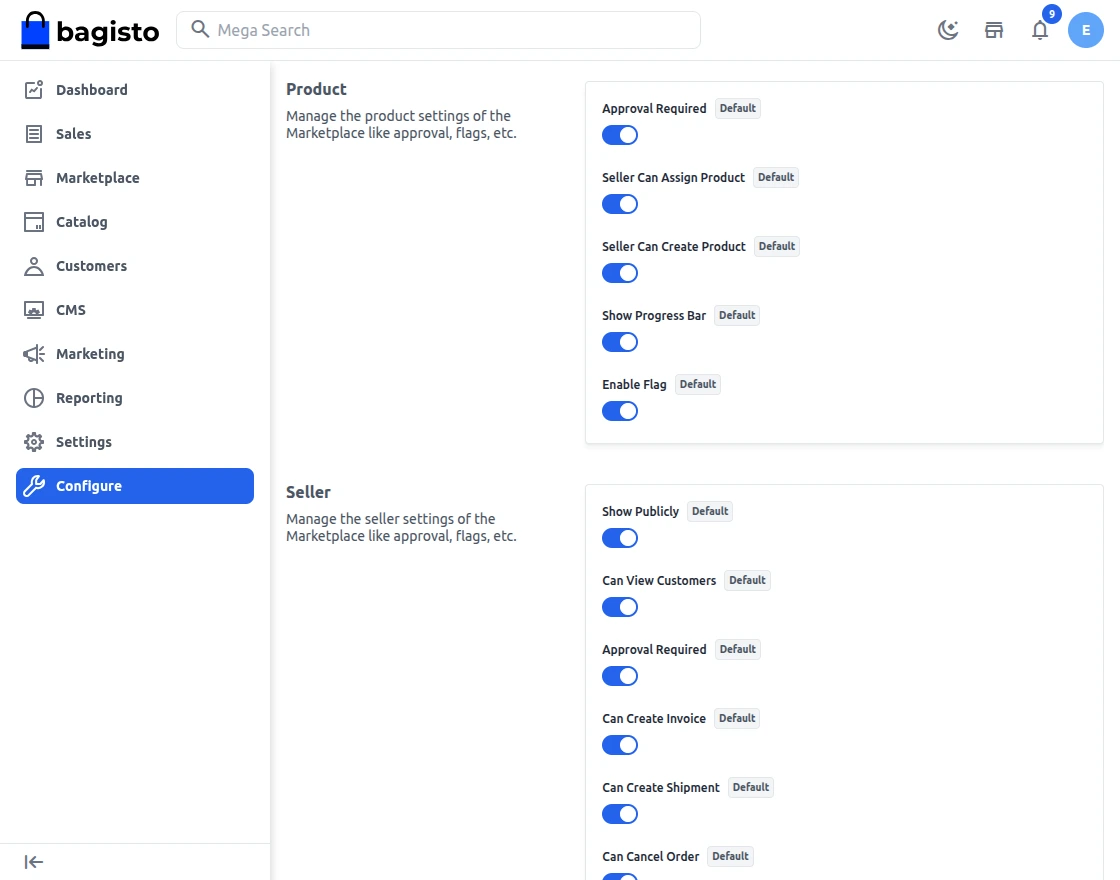Toggle dark mode moon icon
Image resolution: width=1120 pixels, height=880 pixels.
[948, 30]
